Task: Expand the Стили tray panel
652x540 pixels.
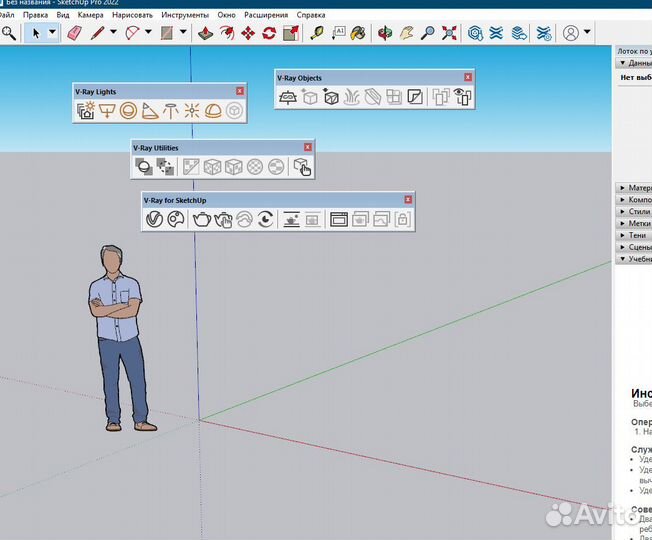Action: point(634,212)
